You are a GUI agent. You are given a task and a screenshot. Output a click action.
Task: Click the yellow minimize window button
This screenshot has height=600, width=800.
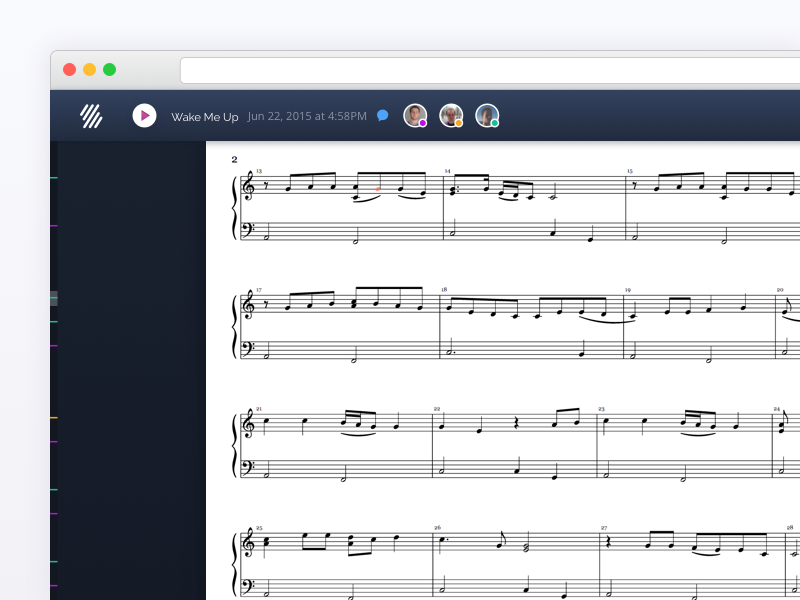point(89,70)
